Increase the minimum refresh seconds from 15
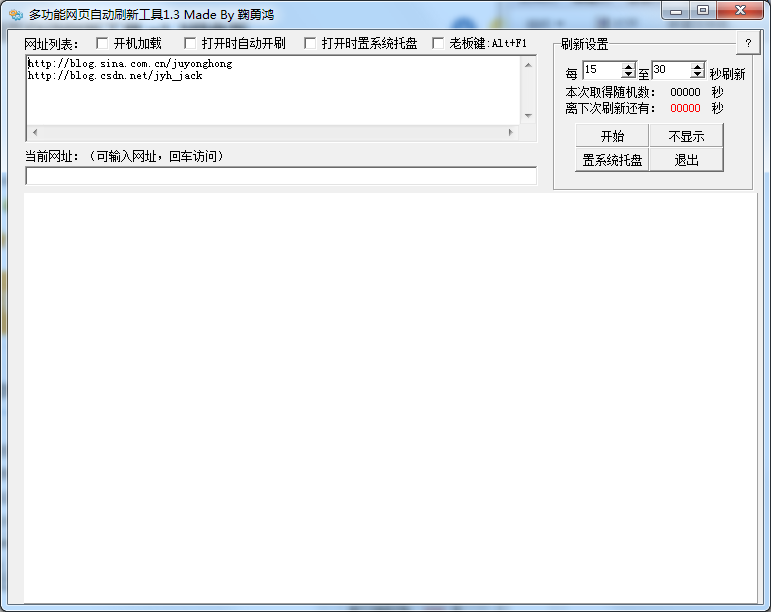Viewport: 771px width, 612px height. [628, 67]
